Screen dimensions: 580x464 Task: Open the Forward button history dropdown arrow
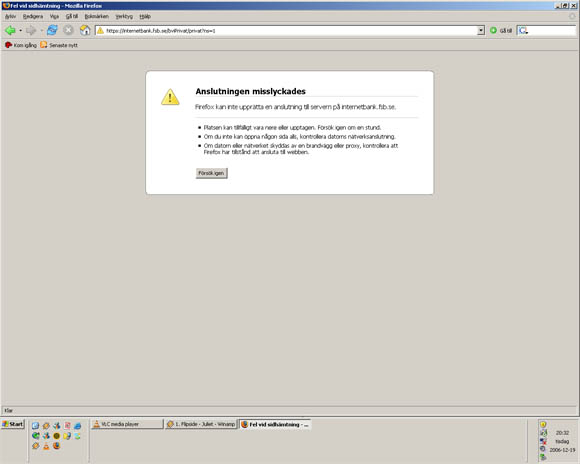pyautogui.click(x=41, y=30)
